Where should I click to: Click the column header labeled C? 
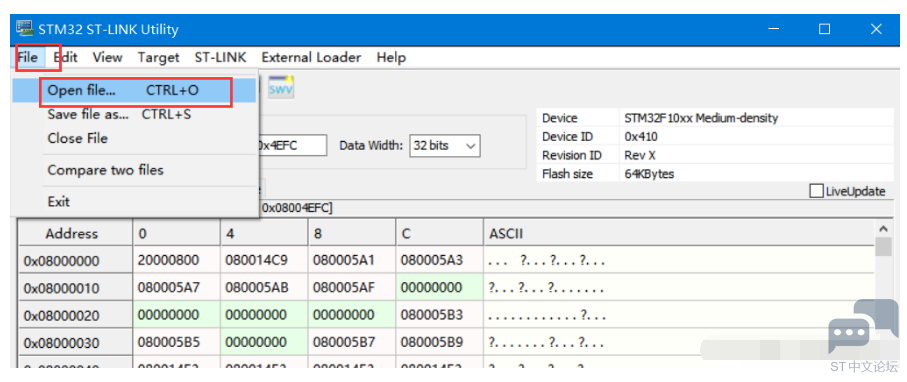tap(440, 233)
